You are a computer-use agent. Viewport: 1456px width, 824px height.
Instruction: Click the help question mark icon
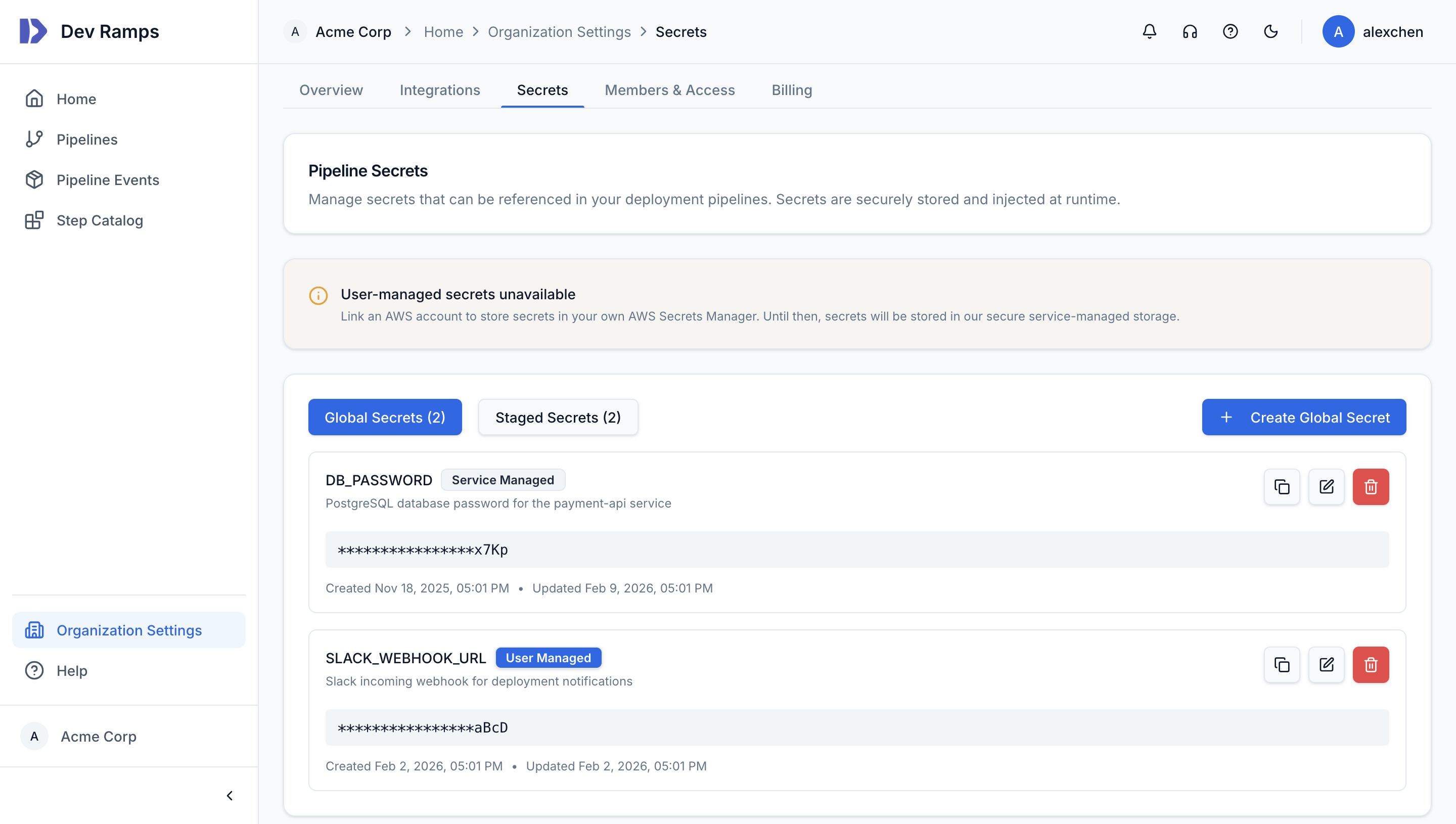click(x=1230, y=32)
